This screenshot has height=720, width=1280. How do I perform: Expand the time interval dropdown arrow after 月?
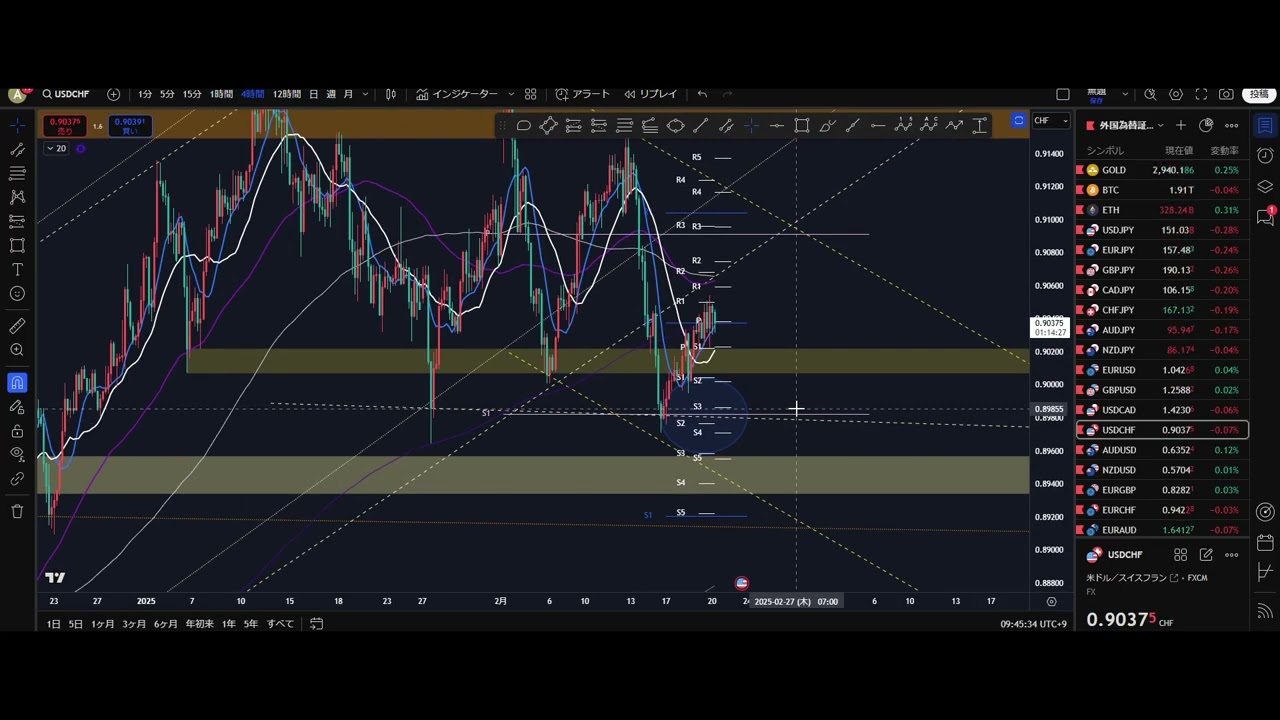pos(366,94)
